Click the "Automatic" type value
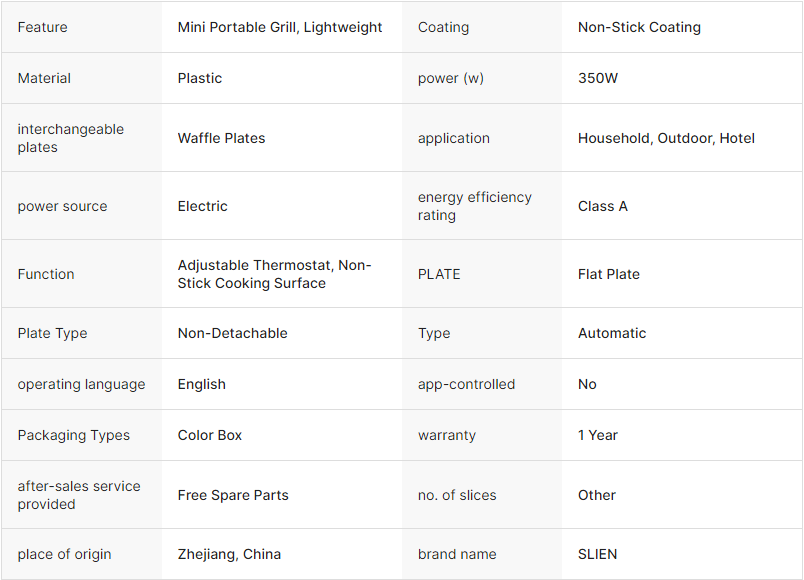 coord(612,333)
